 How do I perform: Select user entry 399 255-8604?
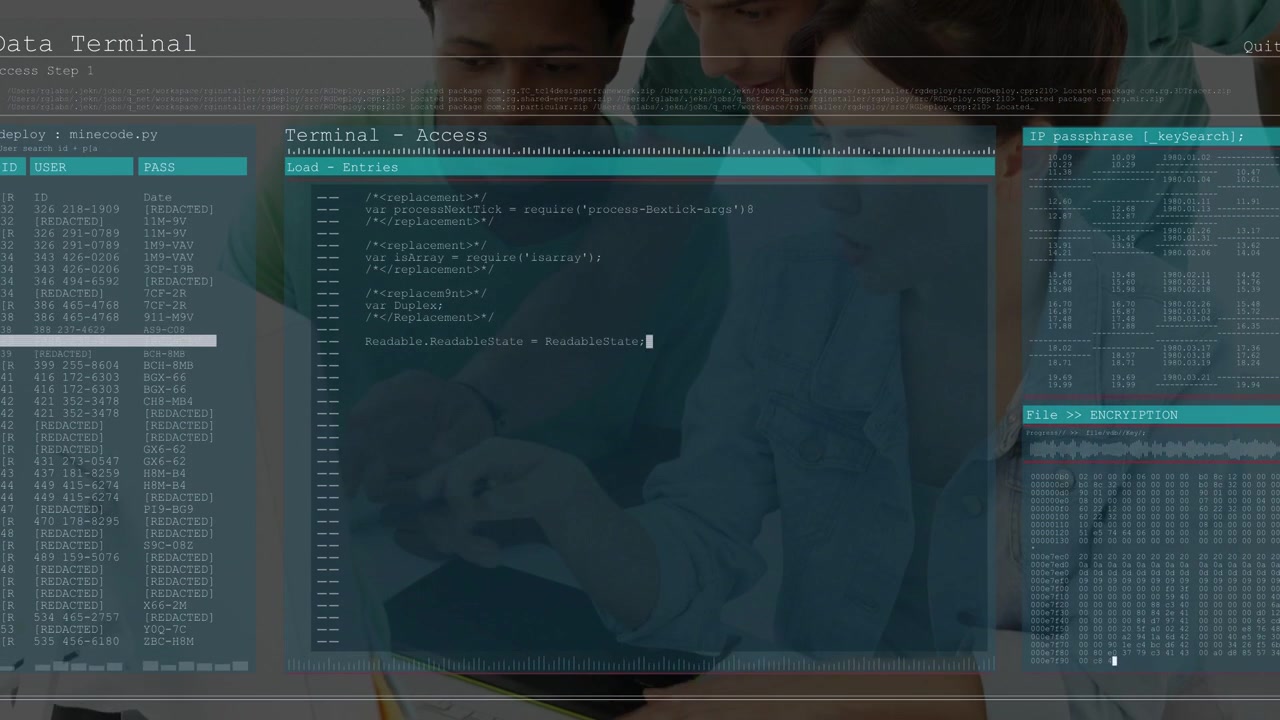77,365
